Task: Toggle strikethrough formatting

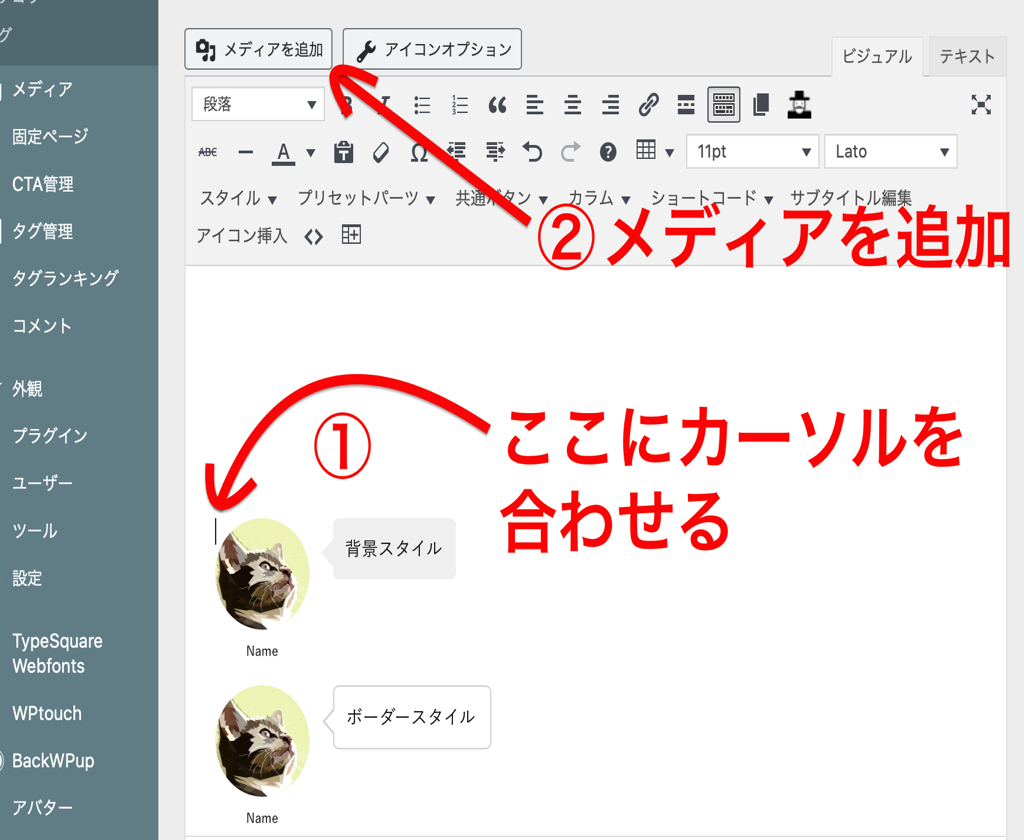Action: (208, 152)
